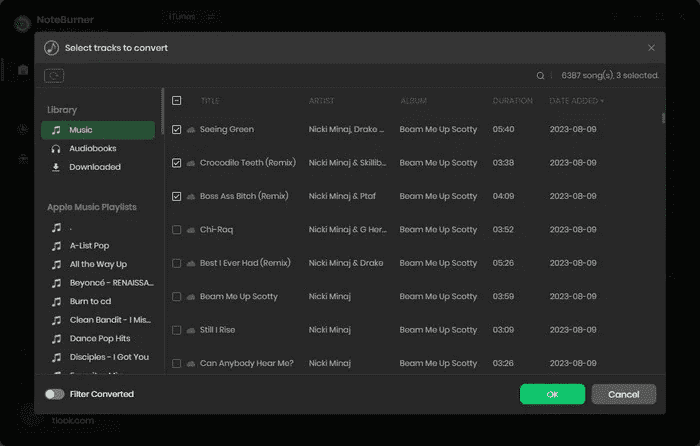The height and width of the screenshot is (446, 700).
Task: Click the cloud icon beside Crocodile Teeth (Remix)
Action: point(191,163)
